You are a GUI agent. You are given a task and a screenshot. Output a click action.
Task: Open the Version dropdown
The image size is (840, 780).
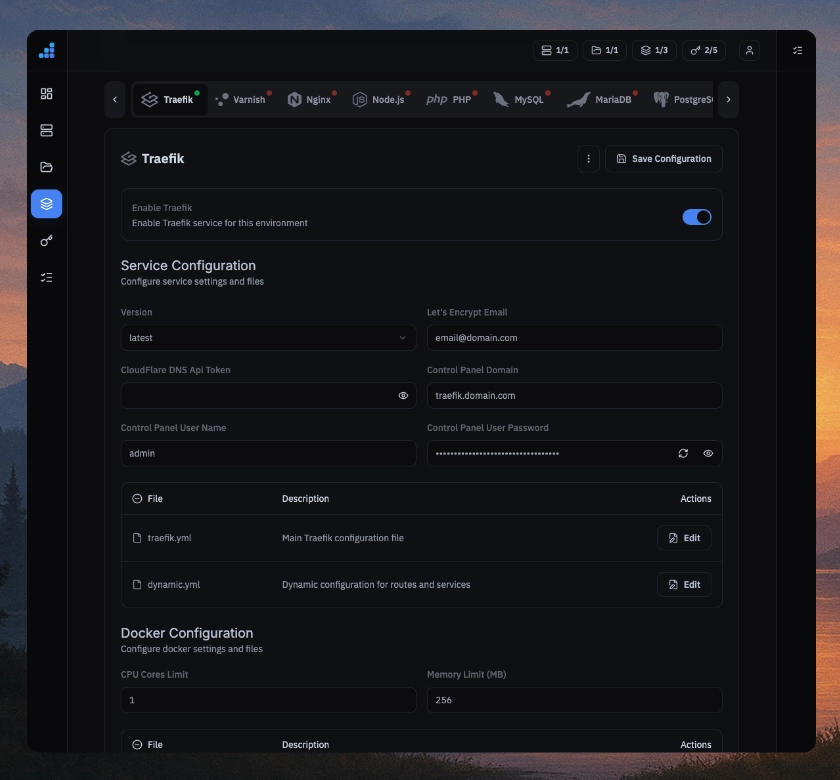click(x=268, y=338)
